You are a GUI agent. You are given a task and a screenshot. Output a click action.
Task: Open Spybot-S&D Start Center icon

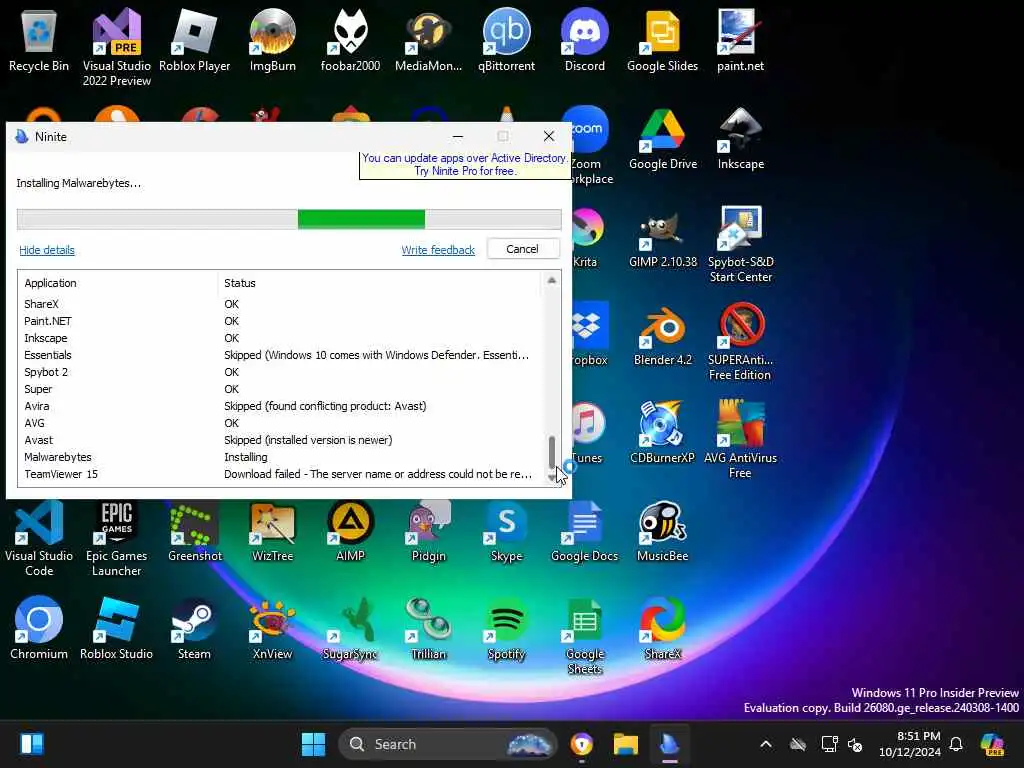[x=740, y=244]
